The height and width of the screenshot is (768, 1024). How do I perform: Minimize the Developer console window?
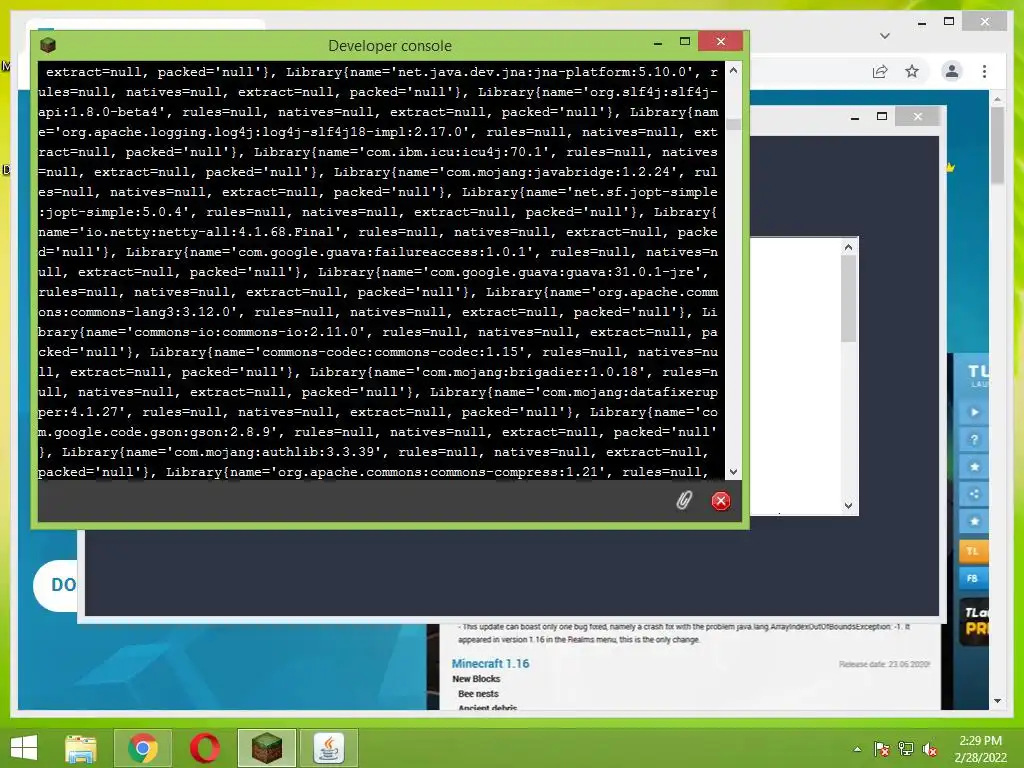tap(658, 42)
